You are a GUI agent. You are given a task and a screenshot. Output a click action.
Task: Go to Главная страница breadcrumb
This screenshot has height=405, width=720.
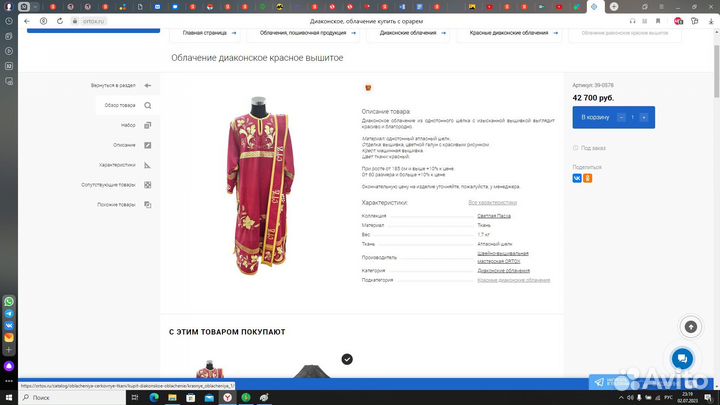[x=205, y=33]
